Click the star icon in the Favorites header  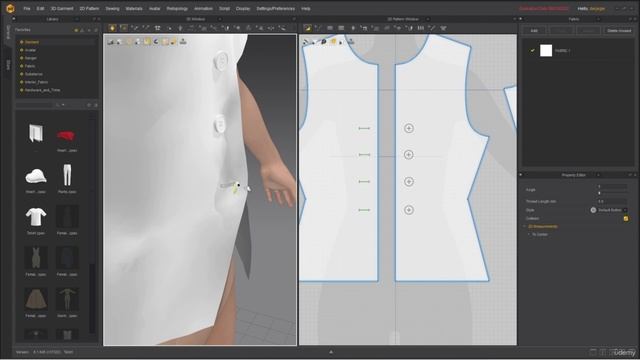click(x=76, y=30)
